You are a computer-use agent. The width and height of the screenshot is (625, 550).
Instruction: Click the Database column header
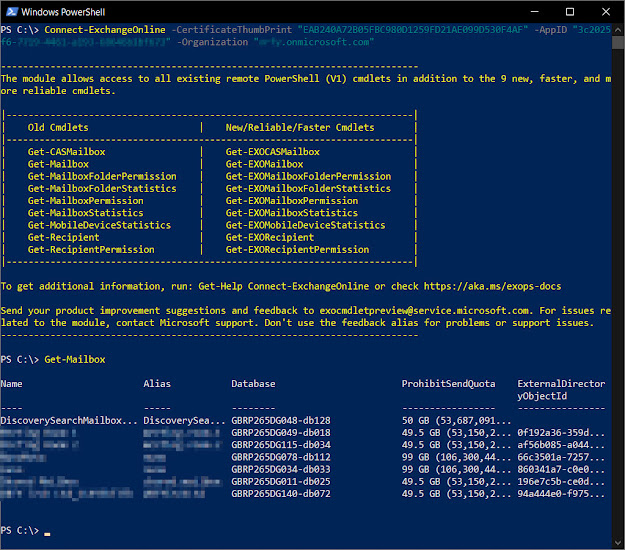coord(253,384)
